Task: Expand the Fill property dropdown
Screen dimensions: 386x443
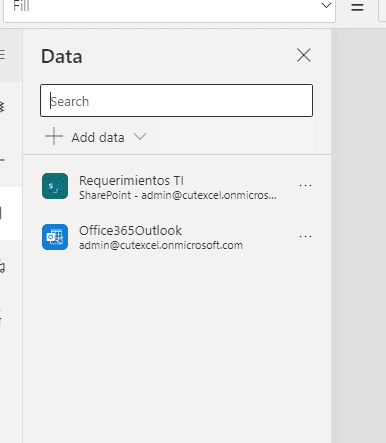Action: (x=326, y=5)
